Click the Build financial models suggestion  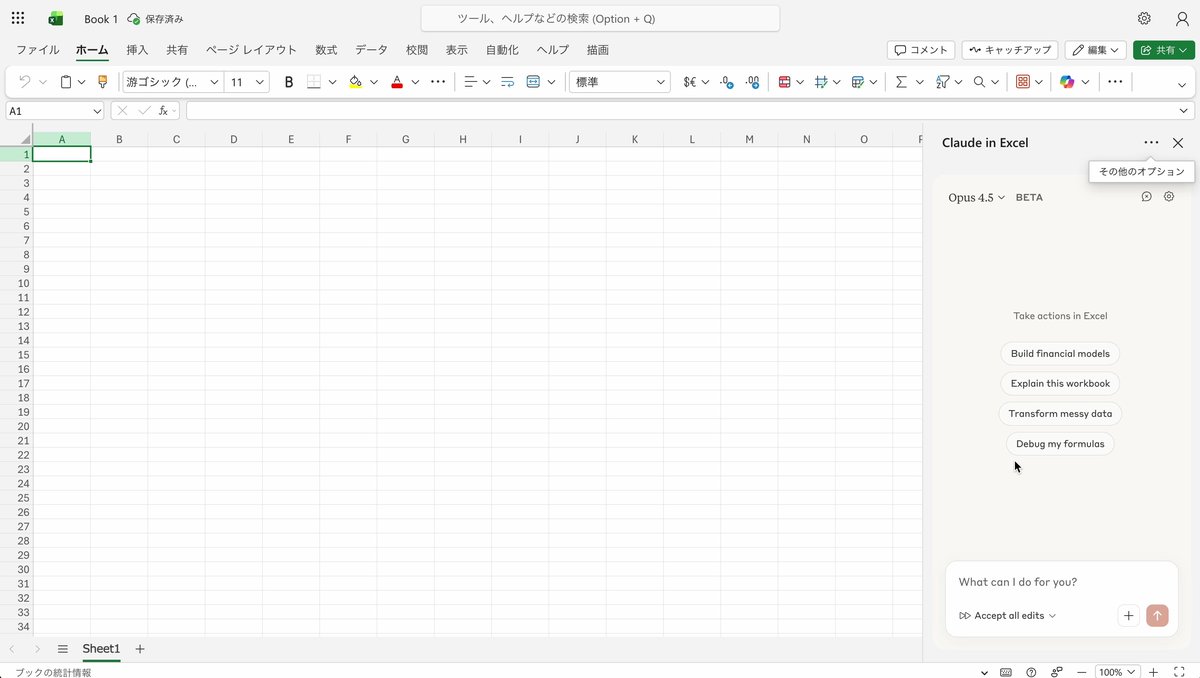click(x=1060, y=354)
